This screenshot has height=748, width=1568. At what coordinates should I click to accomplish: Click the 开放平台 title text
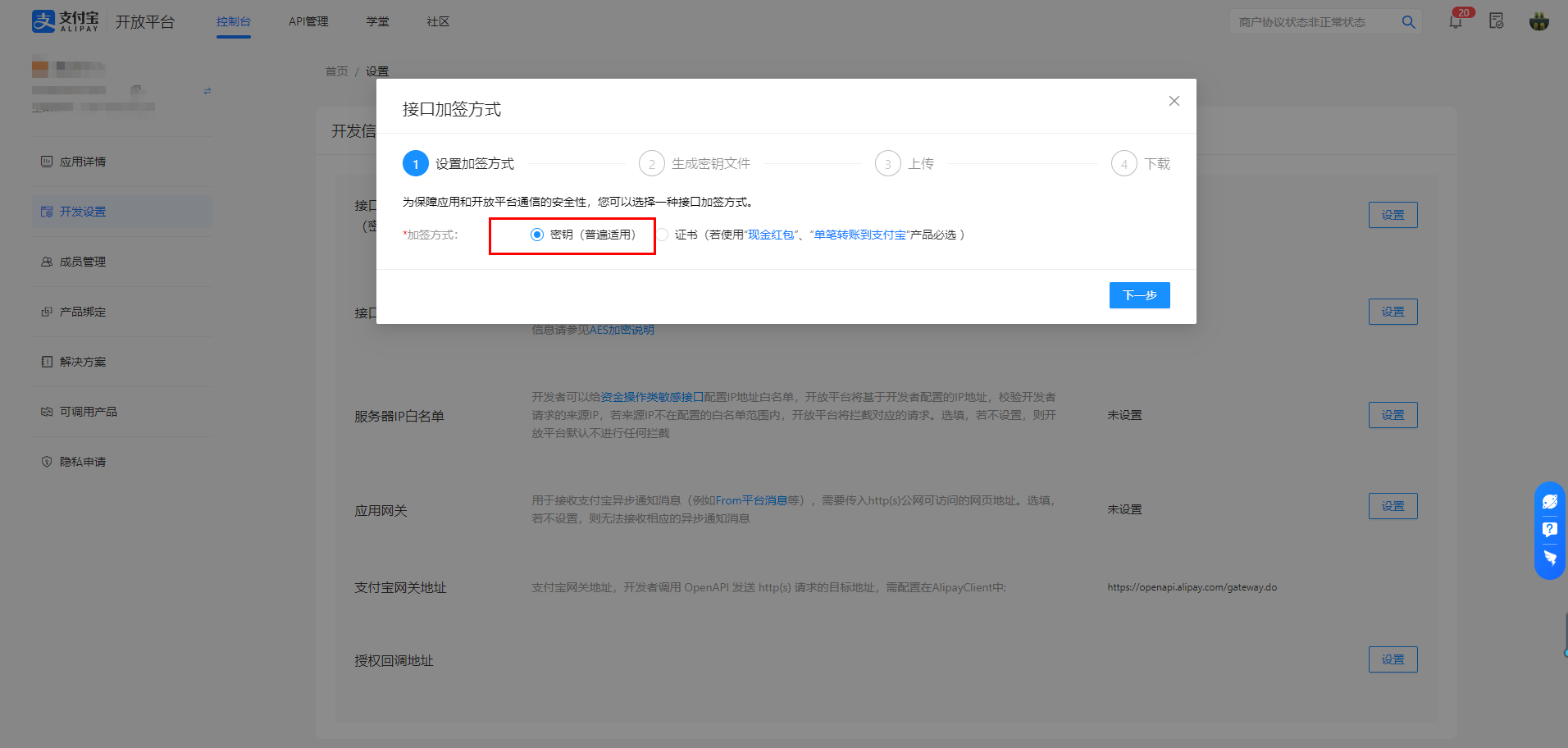click(145, 22)
